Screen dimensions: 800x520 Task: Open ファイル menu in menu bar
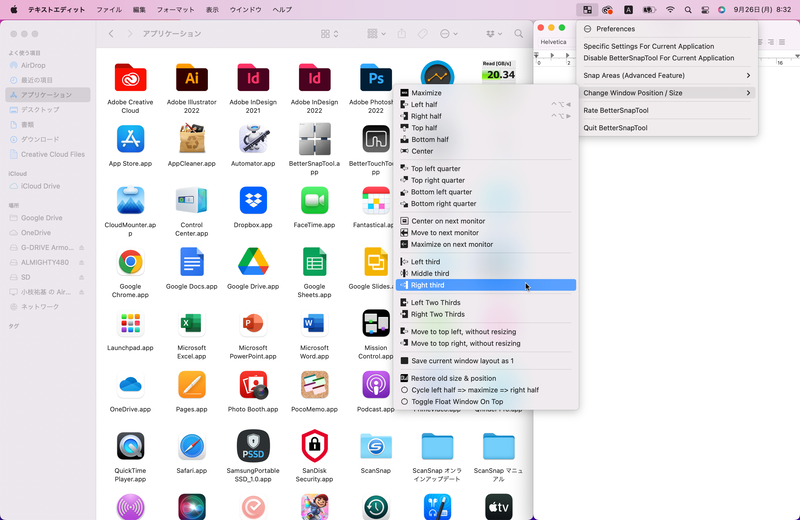(x=109, y=9)
